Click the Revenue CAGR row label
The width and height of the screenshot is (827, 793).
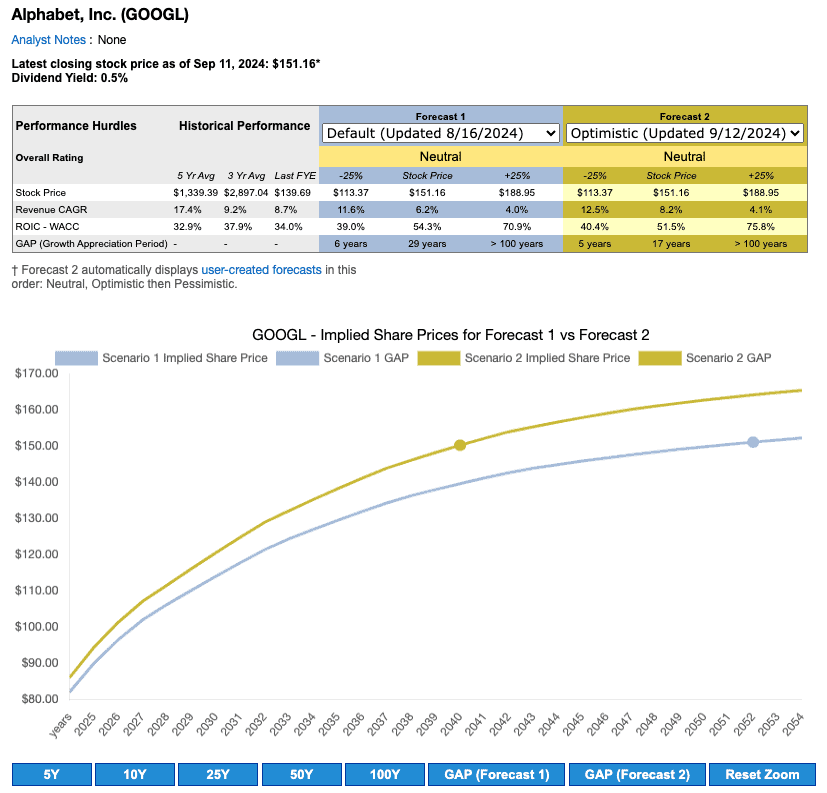click(x=51, y=209)
